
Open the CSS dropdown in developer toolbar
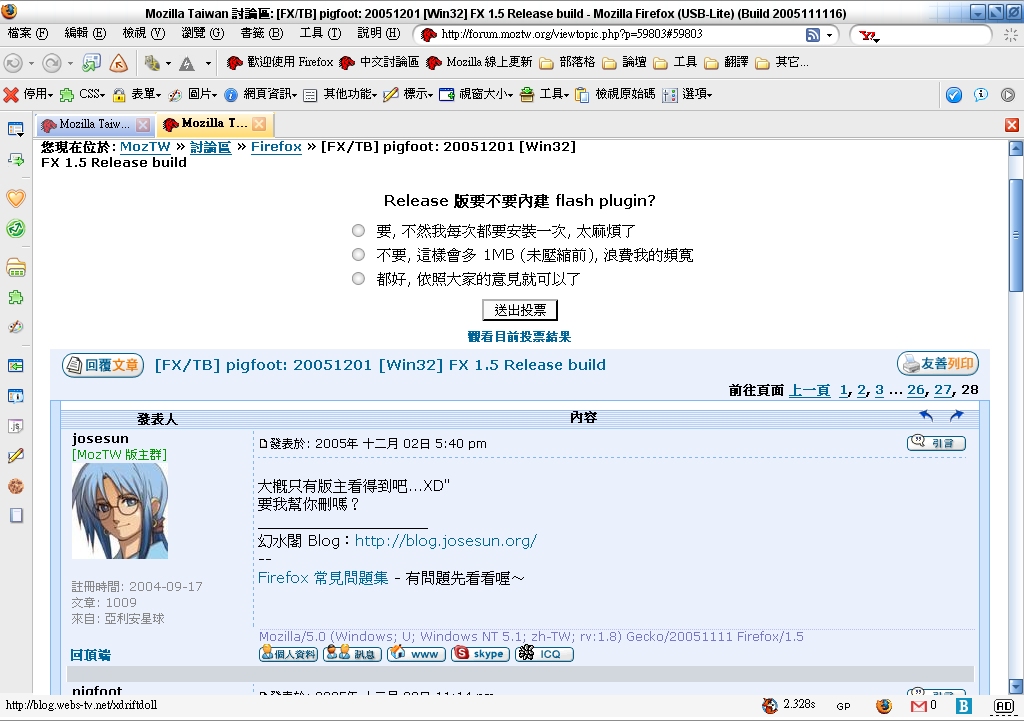(x=82, y=95)
